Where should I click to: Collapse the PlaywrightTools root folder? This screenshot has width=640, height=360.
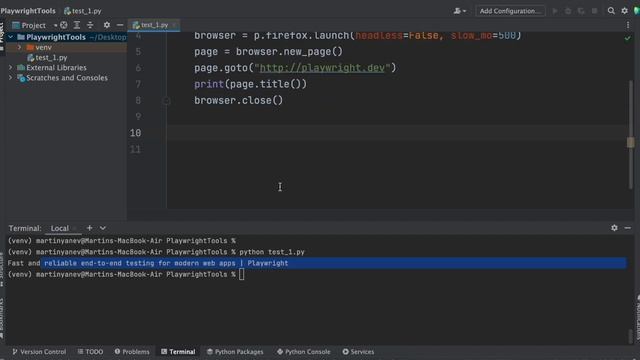(x=11, y=37)
